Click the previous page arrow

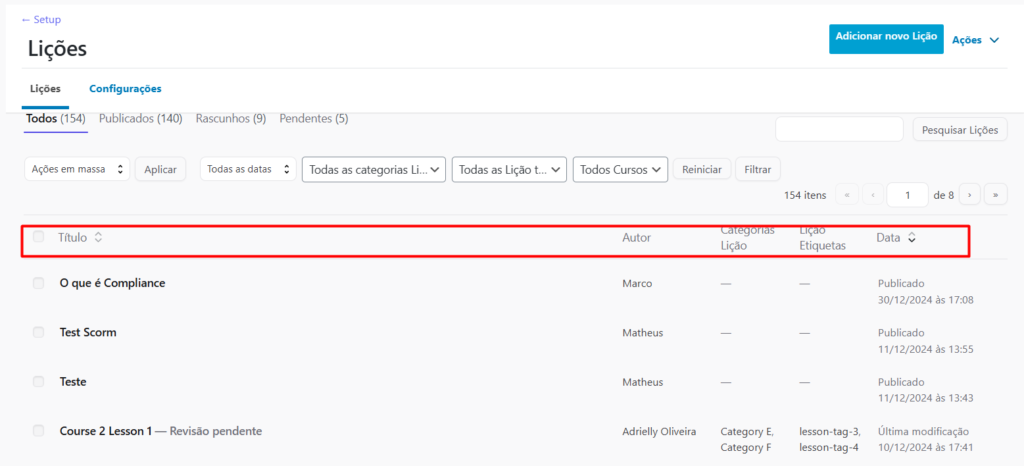[871, 195]
